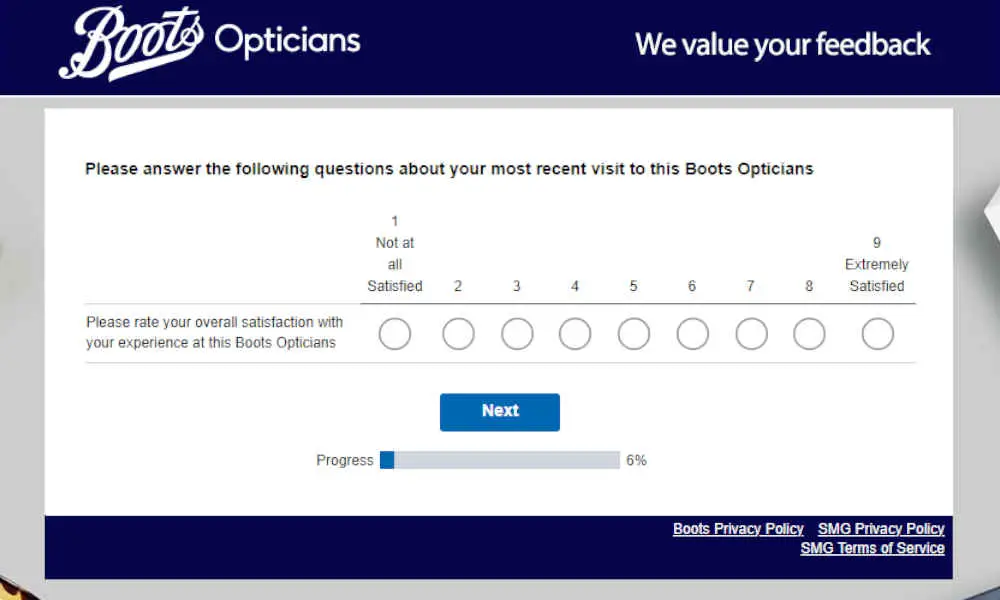Select satisfaction rating 2

click(x=459, y=334)
